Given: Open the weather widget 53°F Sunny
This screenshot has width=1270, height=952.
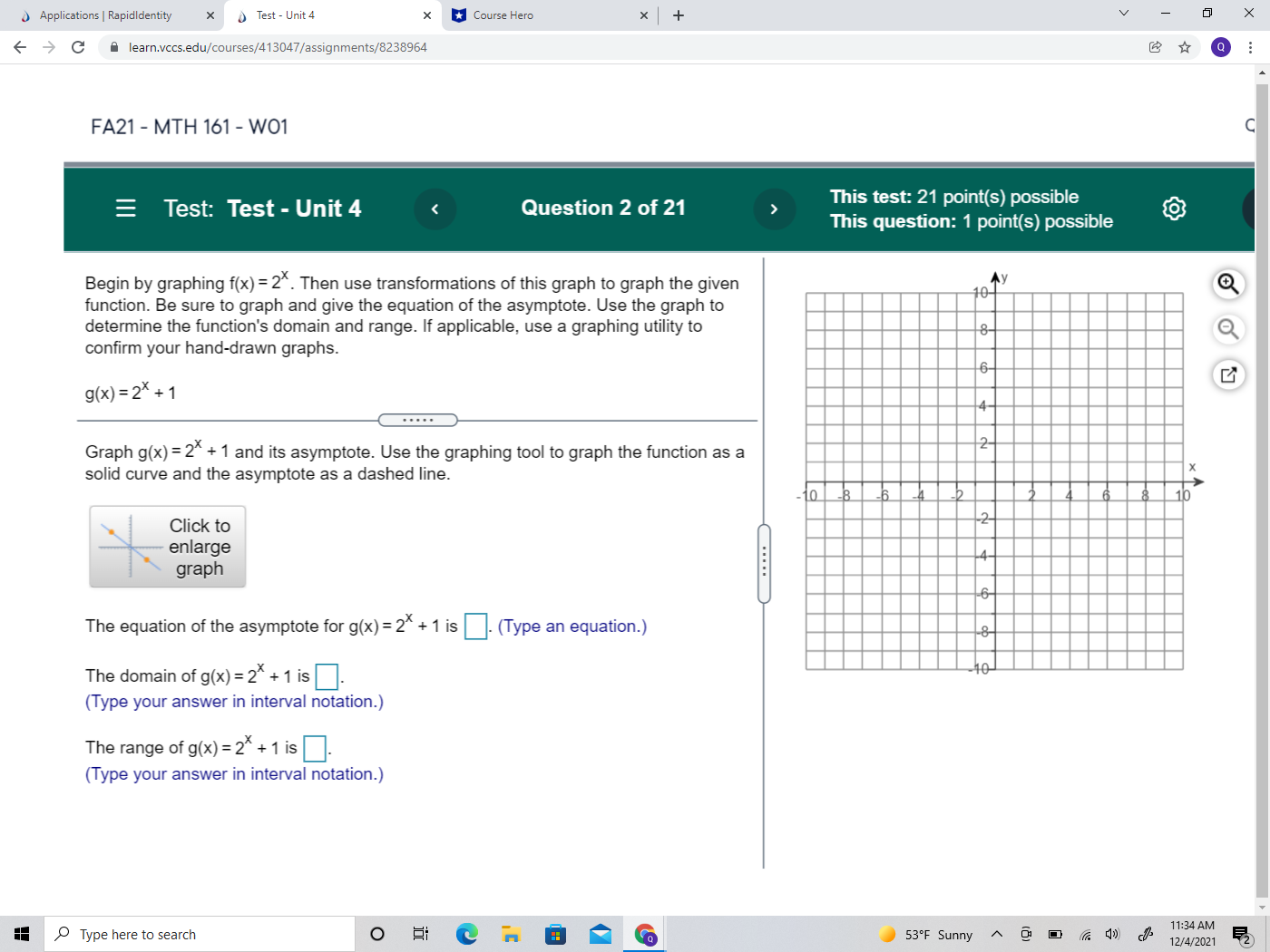Looking at the screenshot, I should point(925,934).
